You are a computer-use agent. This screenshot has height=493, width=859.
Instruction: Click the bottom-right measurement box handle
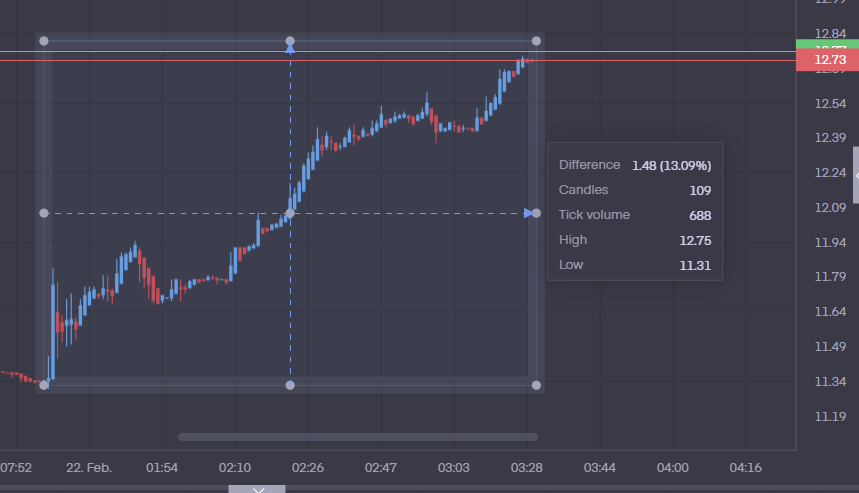coord(536,385)
